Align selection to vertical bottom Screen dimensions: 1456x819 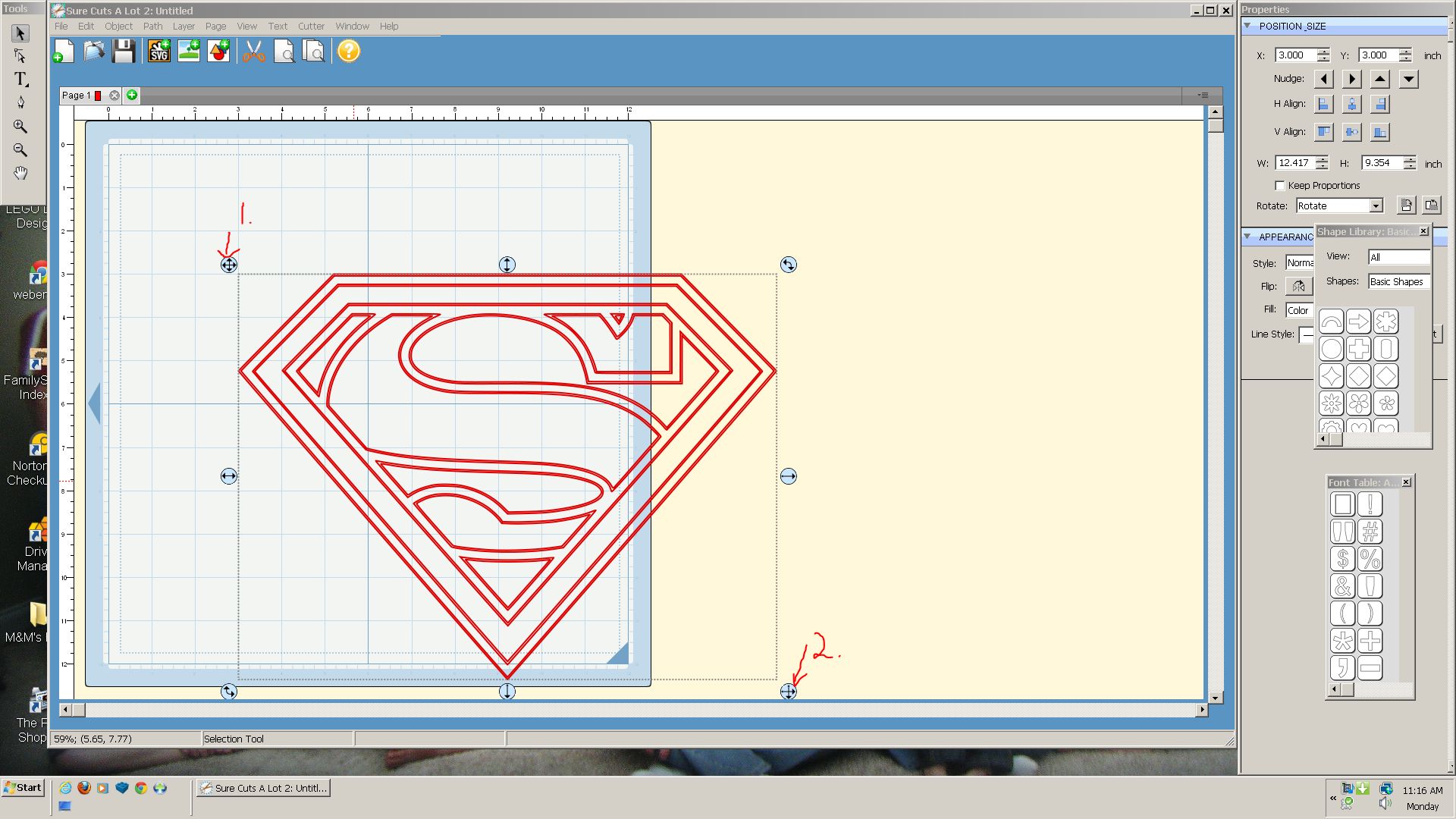point(1380,132)
